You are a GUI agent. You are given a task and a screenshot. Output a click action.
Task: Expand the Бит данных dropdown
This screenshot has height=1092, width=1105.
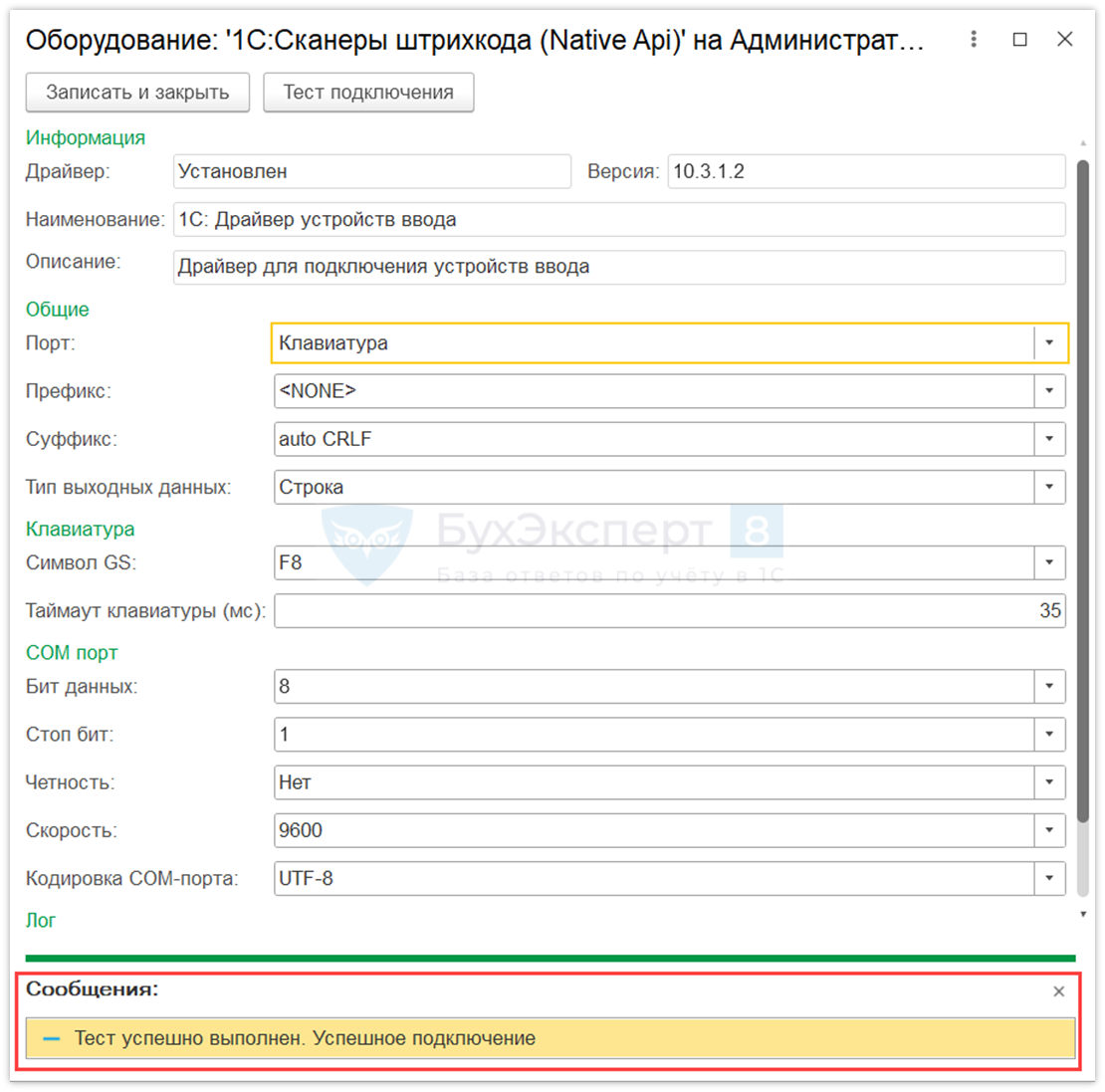click(x=1049, y=686)
